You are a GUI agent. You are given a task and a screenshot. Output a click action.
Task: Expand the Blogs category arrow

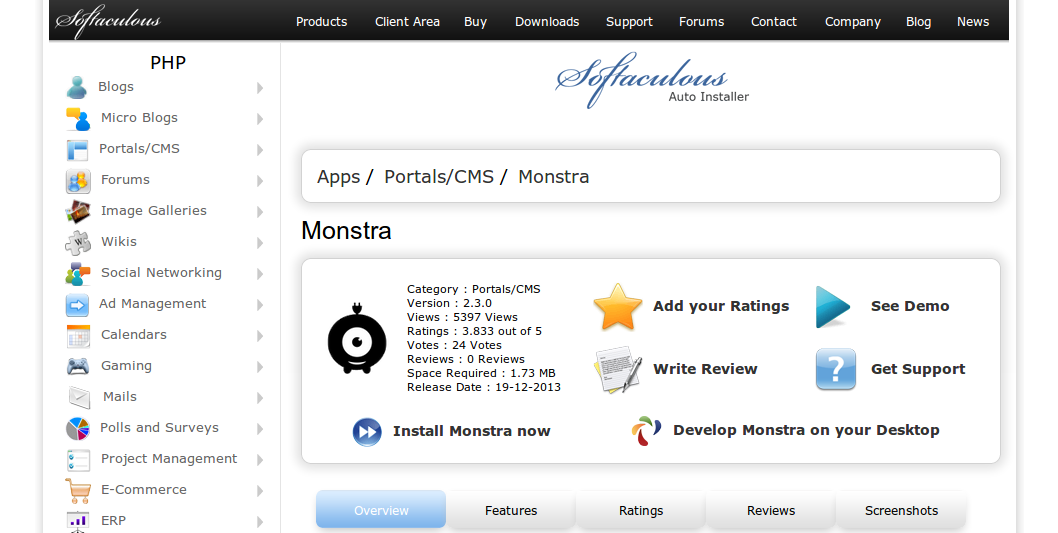tap(260, 88)
